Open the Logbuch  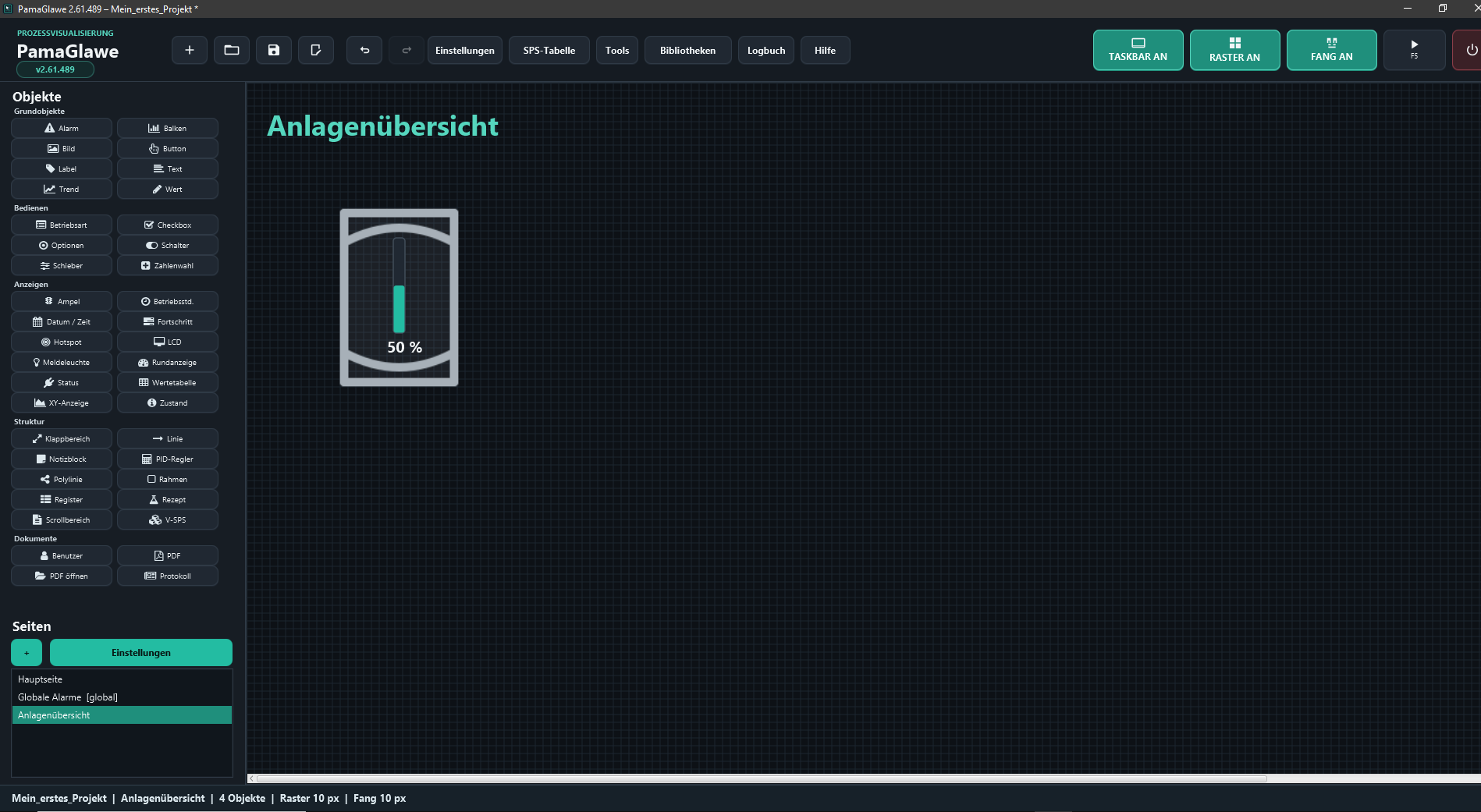(766, 50)
